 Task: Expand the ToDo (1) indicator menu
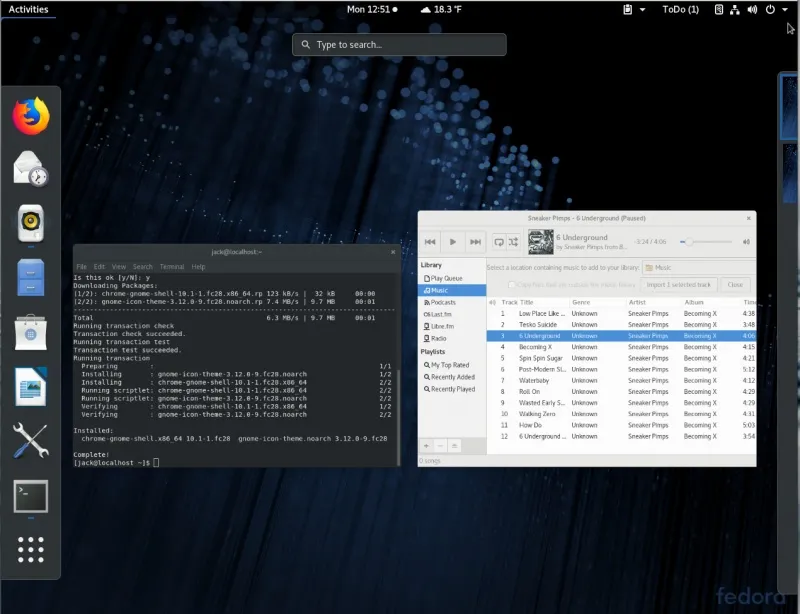click(680, 9)
